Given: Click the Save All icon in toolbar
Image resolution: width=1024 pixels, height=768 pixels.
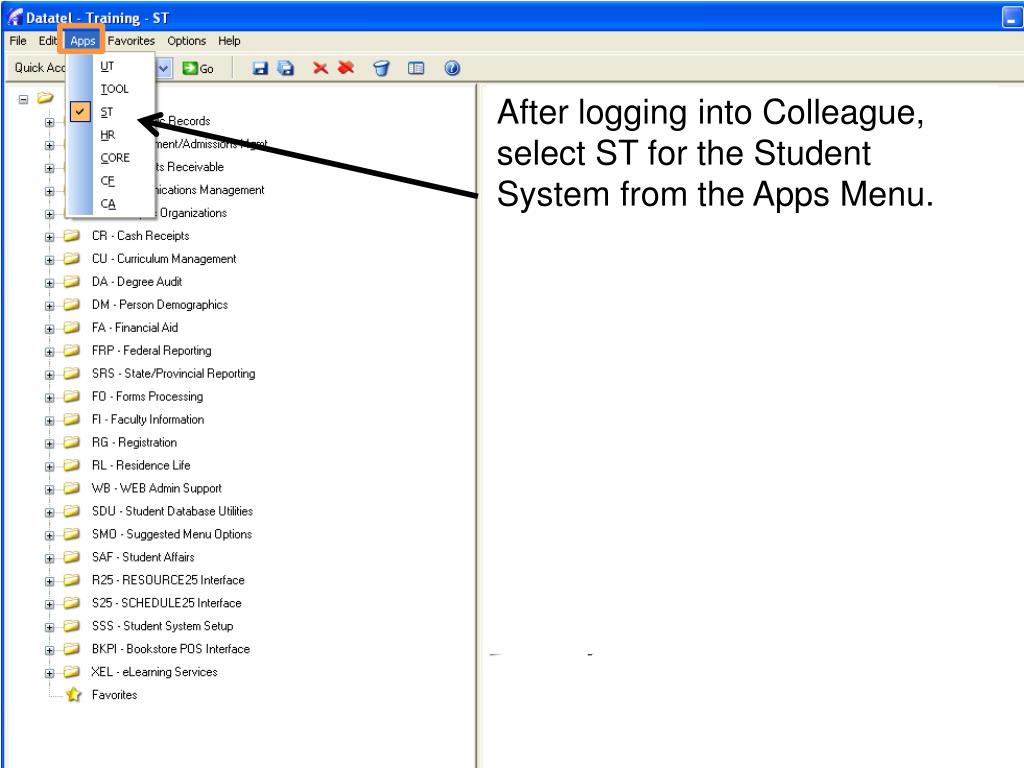Looking at the screenshot, I should coord(285,68).
